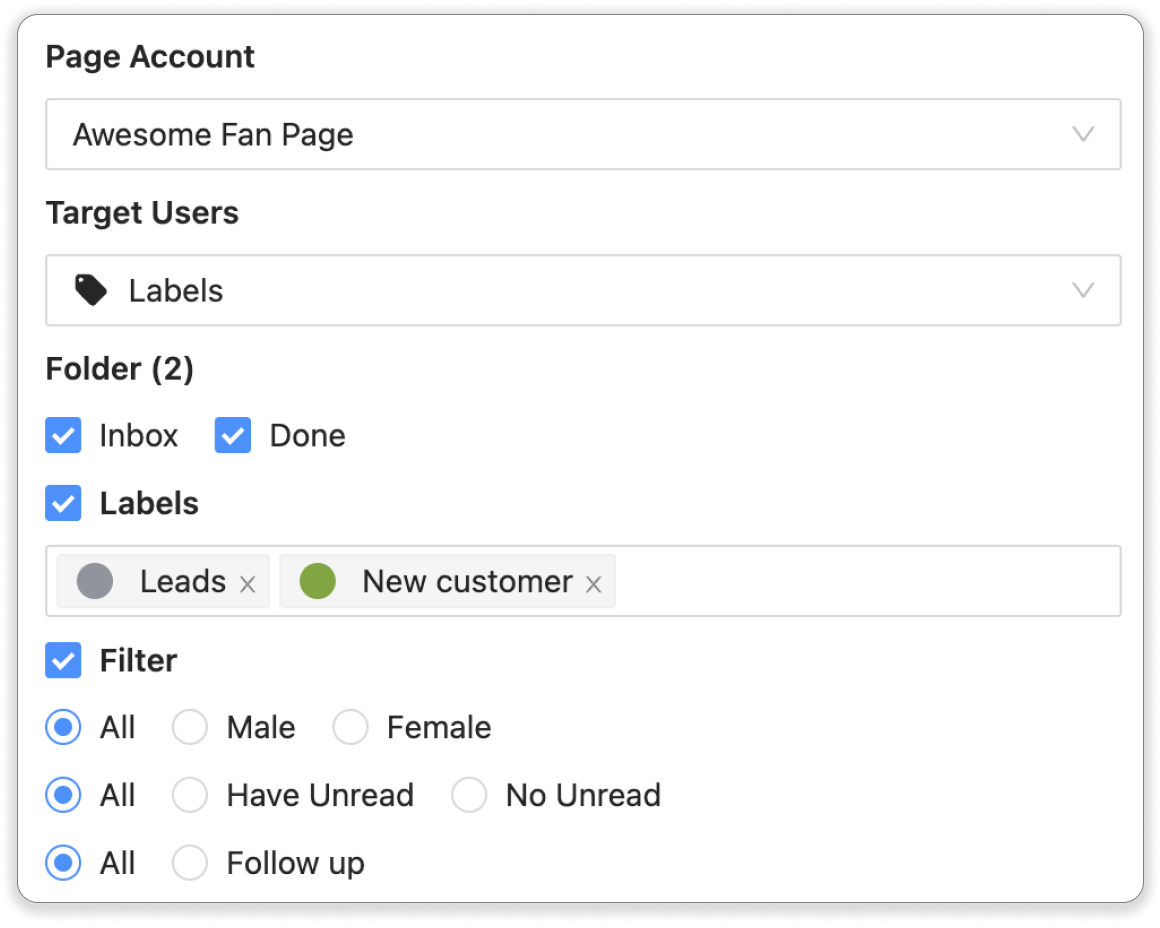Open the Labels target dropdown

583,290
